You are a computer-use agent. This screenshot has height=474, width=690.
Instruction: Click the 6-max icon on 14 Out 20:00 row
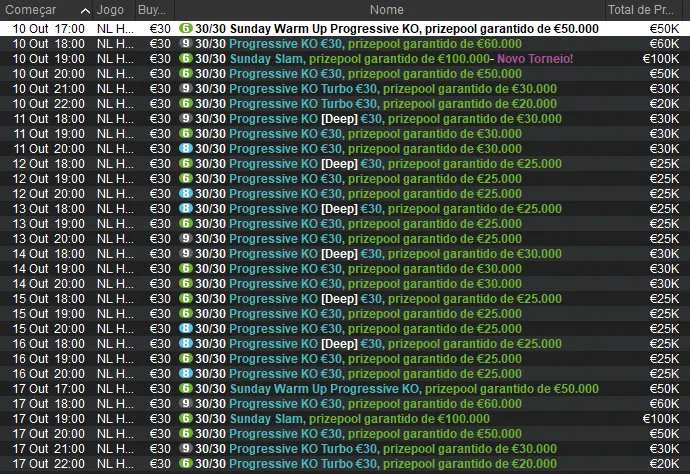(186, 283)
